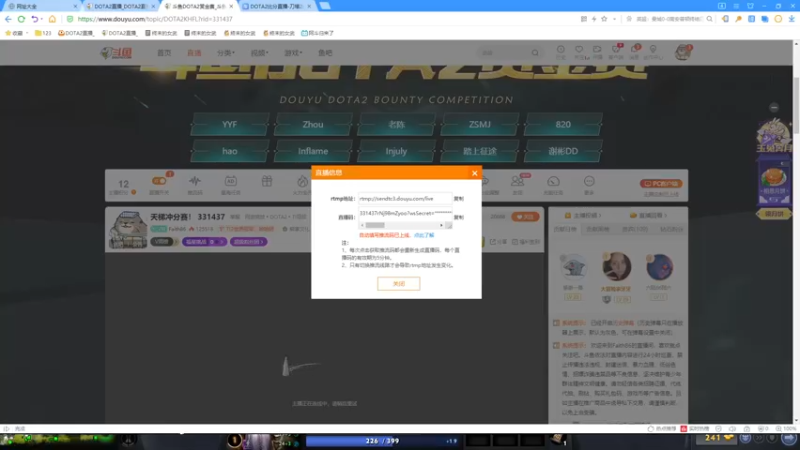This screenshot has height=450, width=800.
Task: Click right arrow of stream code scrollbar
Action: (x=441, y=225)
